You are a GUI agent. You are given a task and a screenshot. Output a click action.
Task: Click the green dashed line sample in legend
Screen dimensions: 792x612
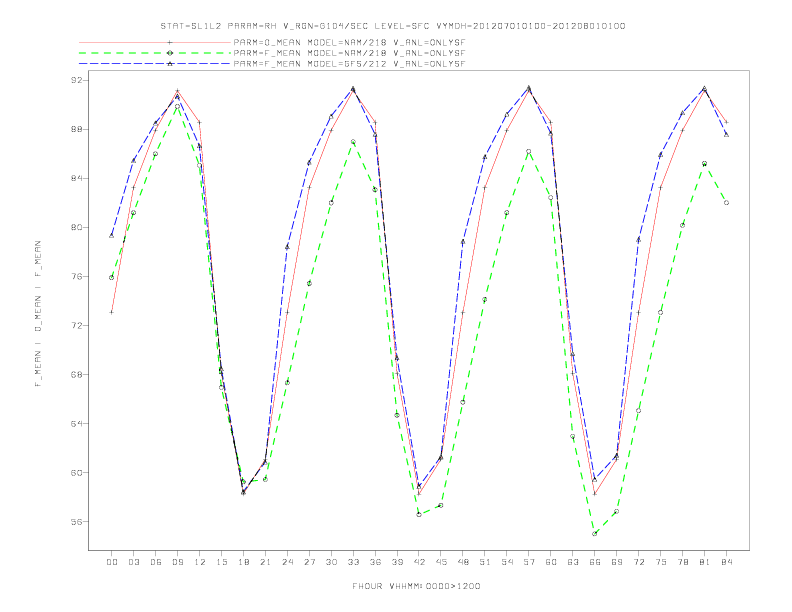(x=155, y=53)
